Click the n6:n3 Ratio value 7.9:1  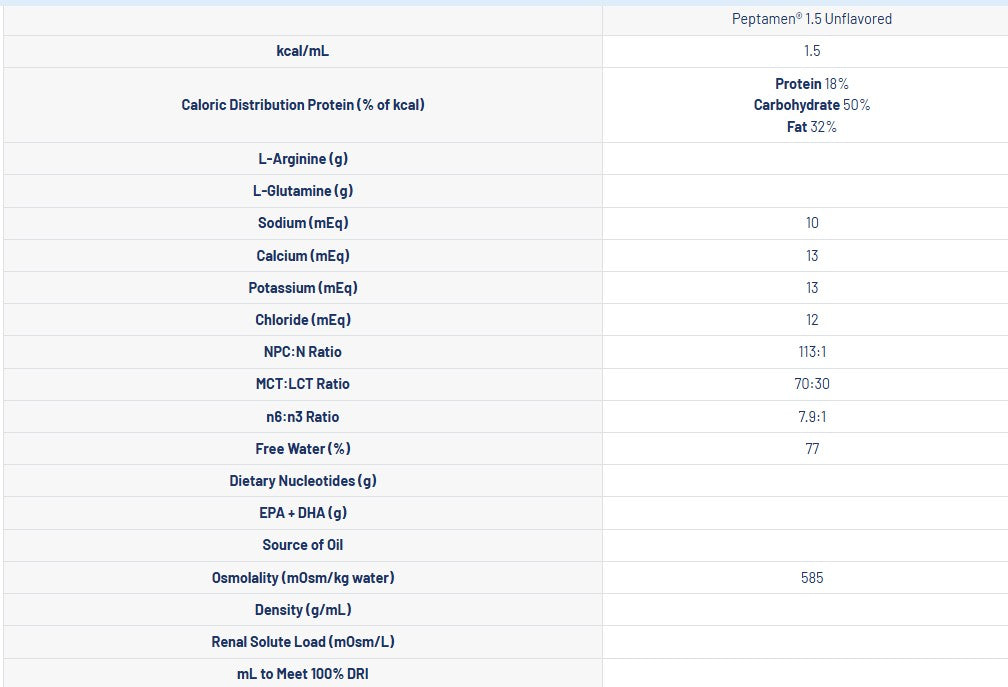[x=811, y=417]
